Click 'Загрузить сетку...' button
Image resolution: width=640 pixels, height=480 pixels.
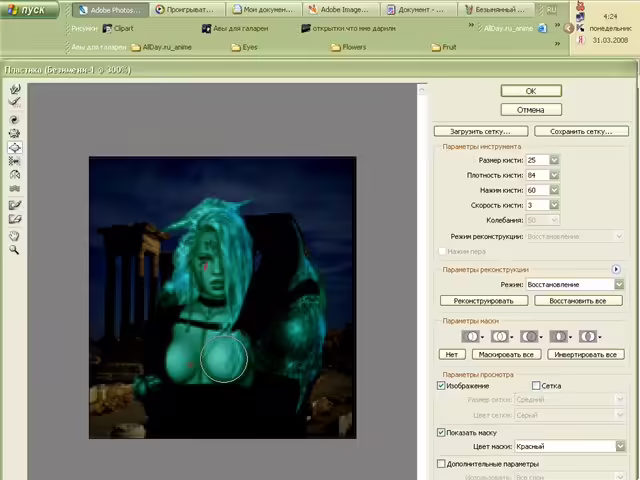pyautogui.click(x=481, y=131)
